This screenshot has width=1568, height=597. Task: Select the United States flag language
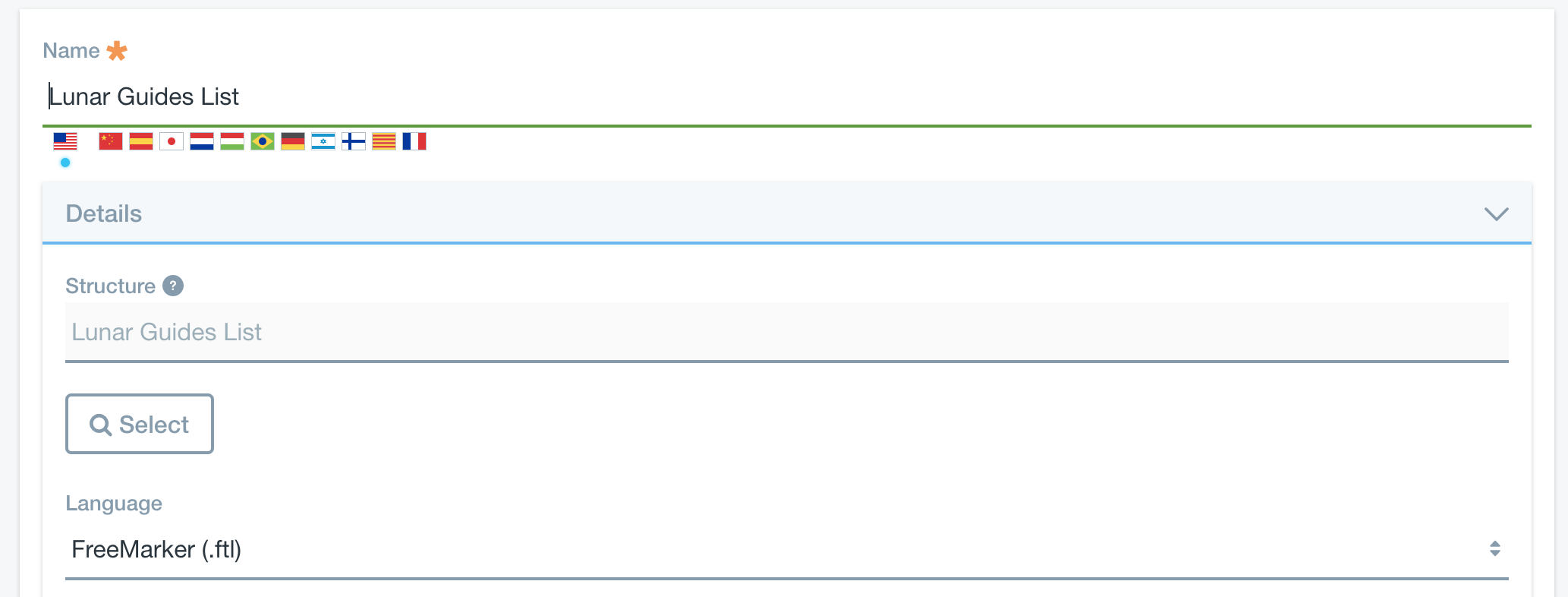coord(65,141)
